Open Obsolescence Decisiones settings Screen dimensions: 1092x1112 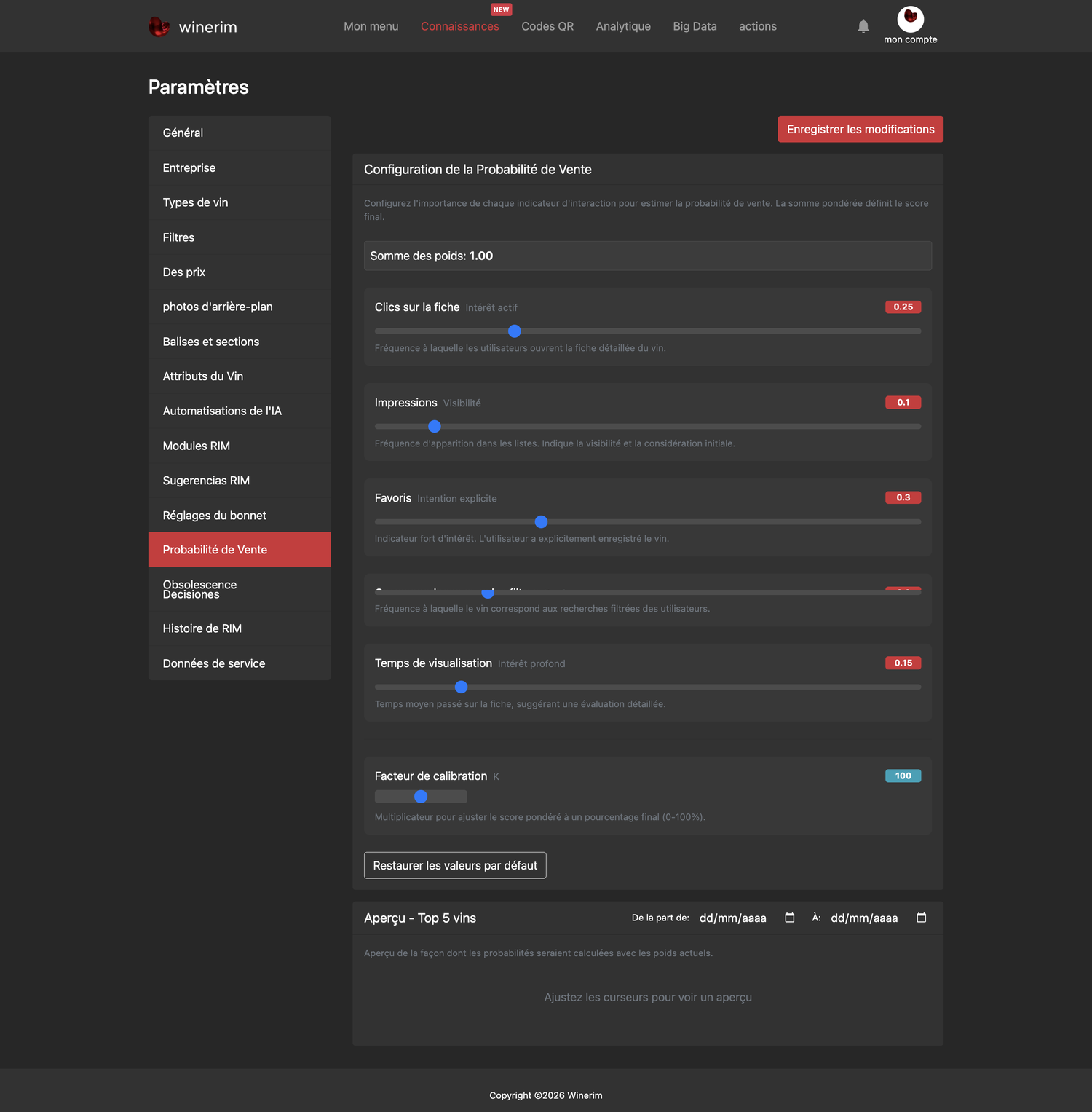[240, 589]
